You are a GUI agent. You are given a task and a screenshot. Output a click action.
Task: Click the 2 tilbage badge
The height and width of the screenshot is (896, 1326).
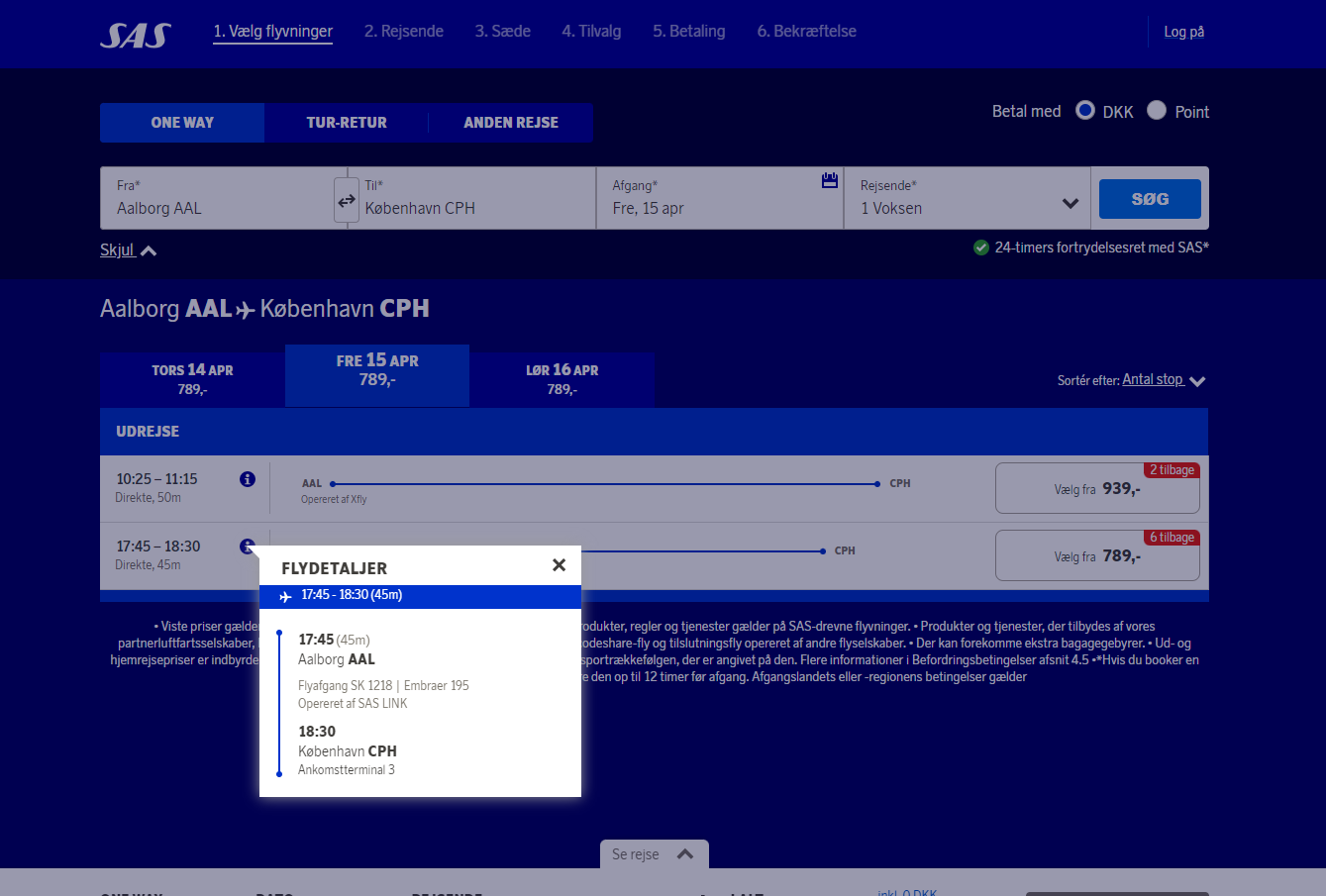click(x=1172, y=470)
